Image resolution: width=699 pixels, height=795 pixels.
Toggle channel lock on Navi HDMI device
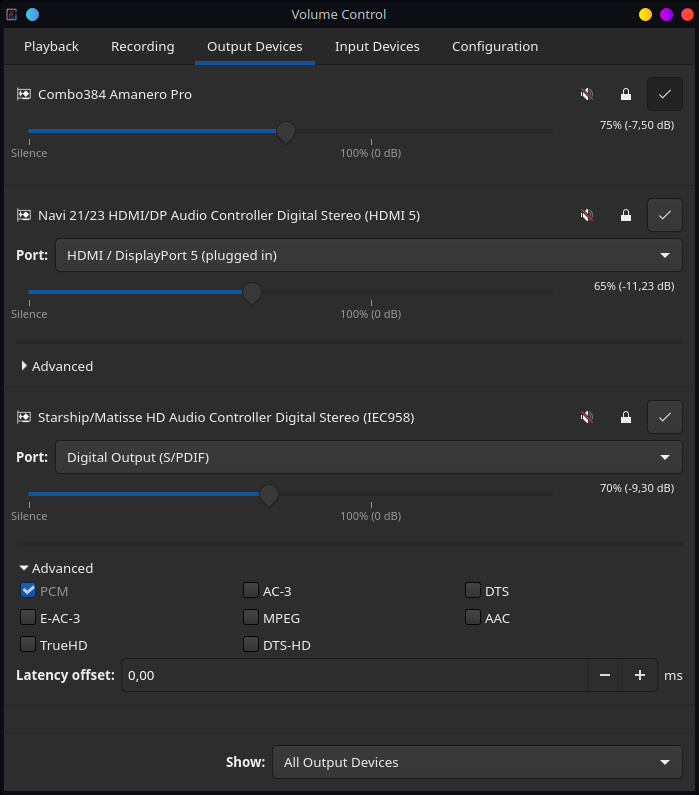(626, 215)
